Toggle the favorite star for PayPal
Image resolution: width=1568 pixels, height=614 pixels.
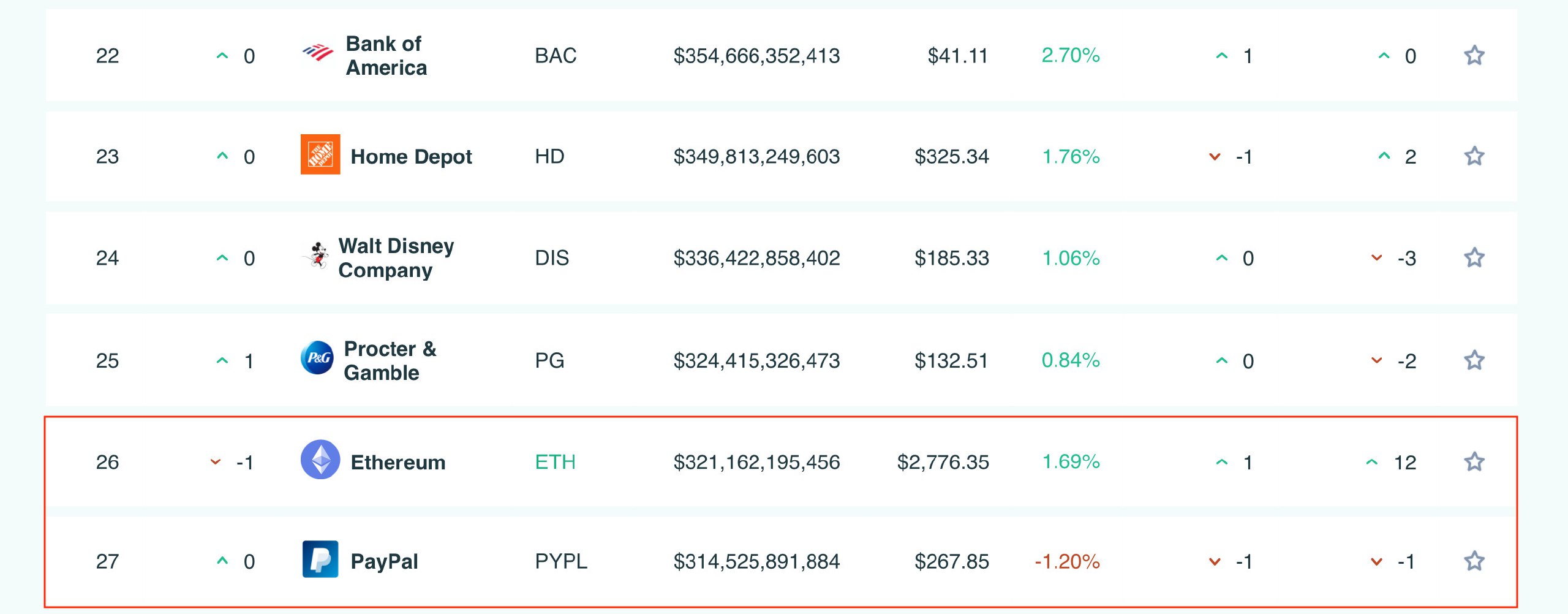[1474, 561]
